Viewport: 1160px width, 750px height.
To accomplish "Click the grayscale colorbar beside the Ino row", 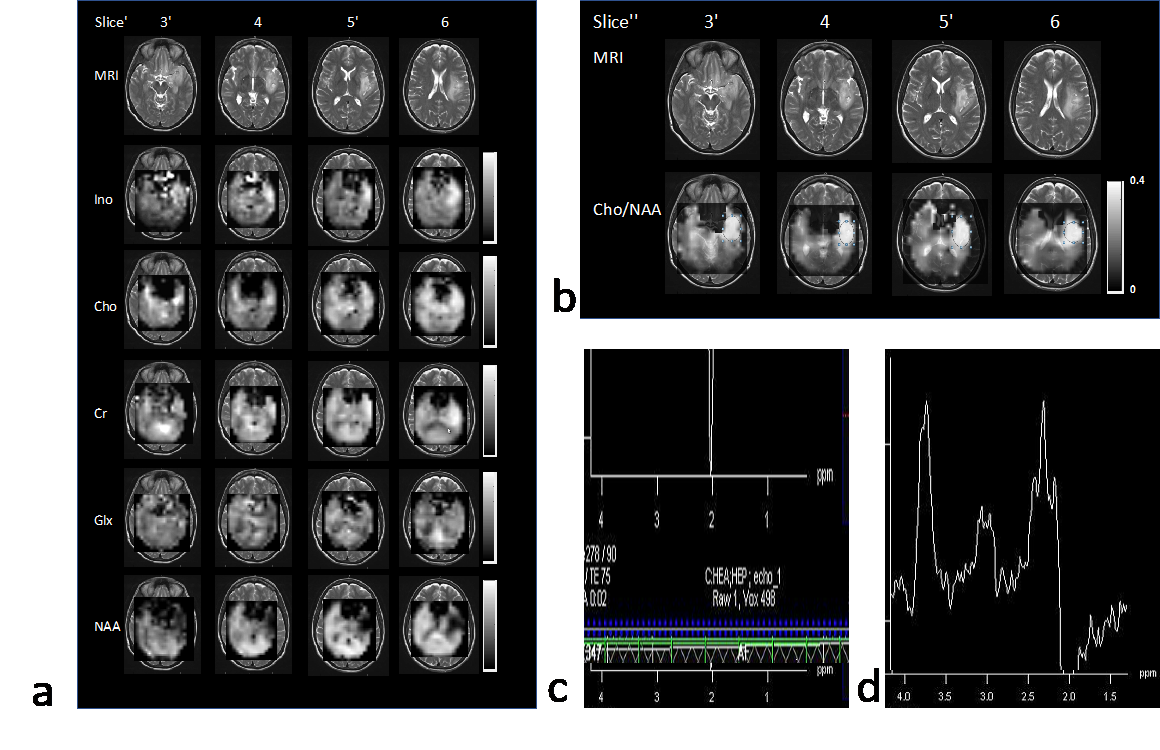I will [489, 197].
